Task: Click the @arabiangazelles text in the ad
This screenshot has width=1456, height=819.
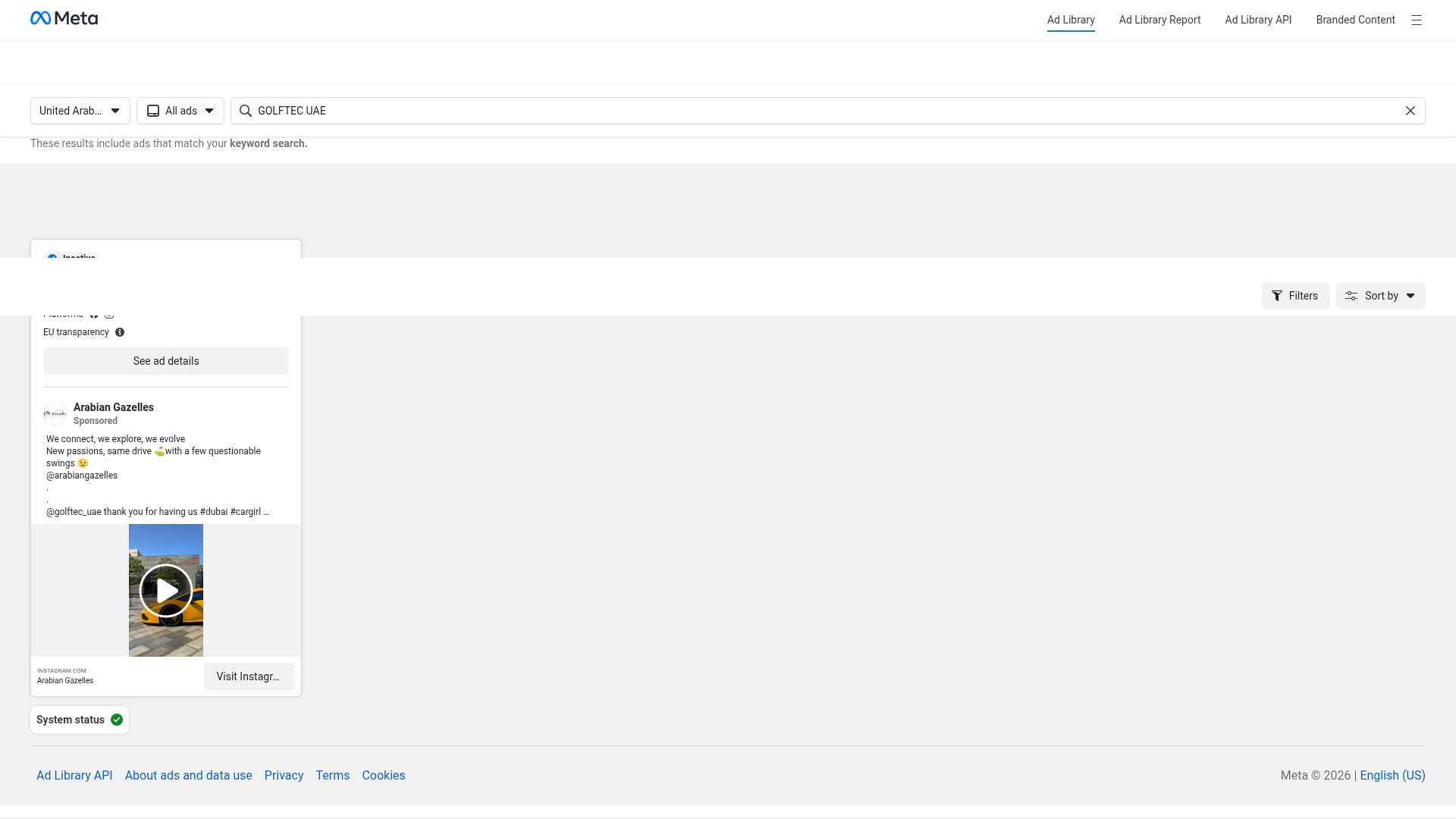Action: click(x=82, y=475)
